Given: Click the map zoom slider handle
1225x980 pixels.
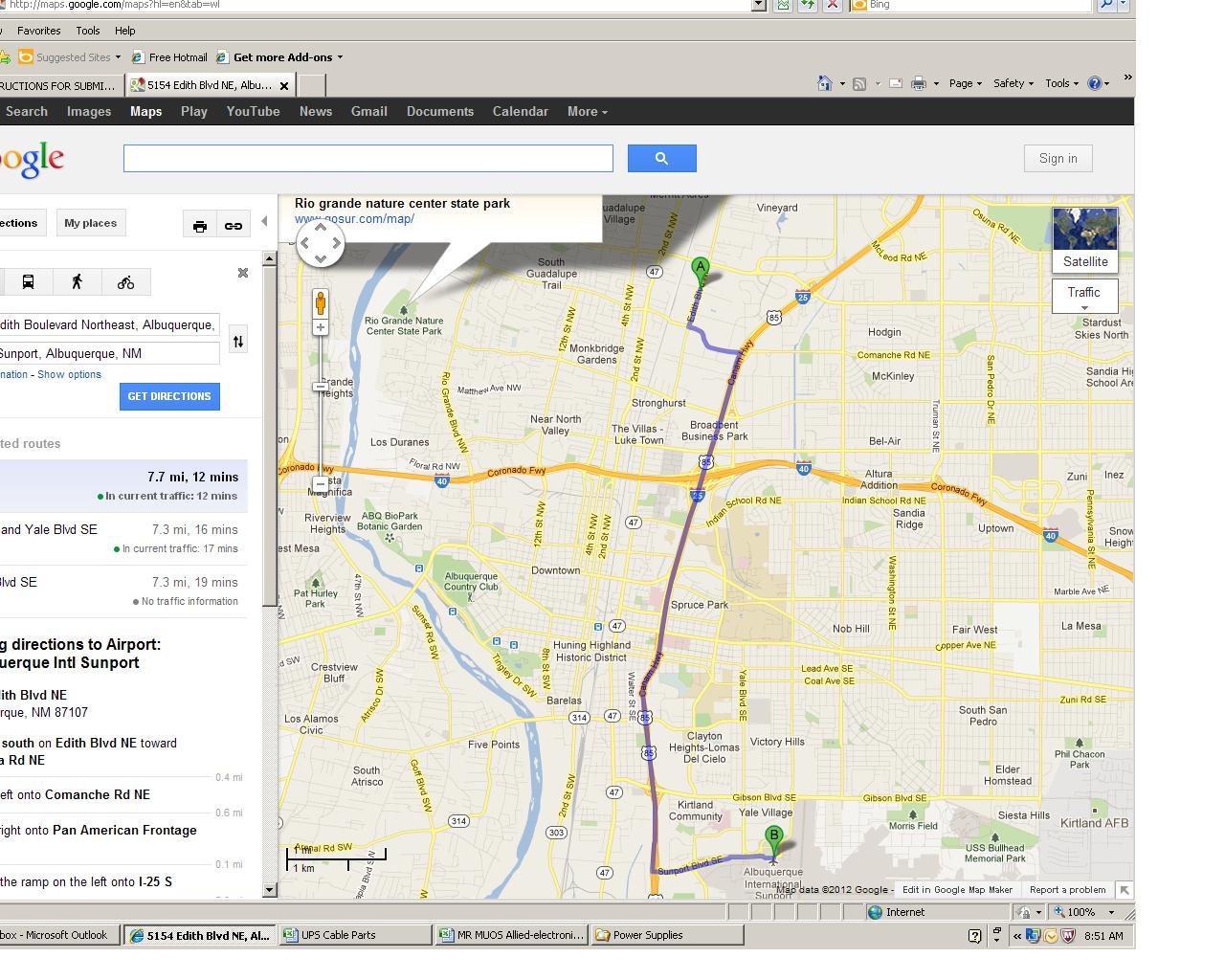Looking at the screenshot, I should [x=321, y=387].
